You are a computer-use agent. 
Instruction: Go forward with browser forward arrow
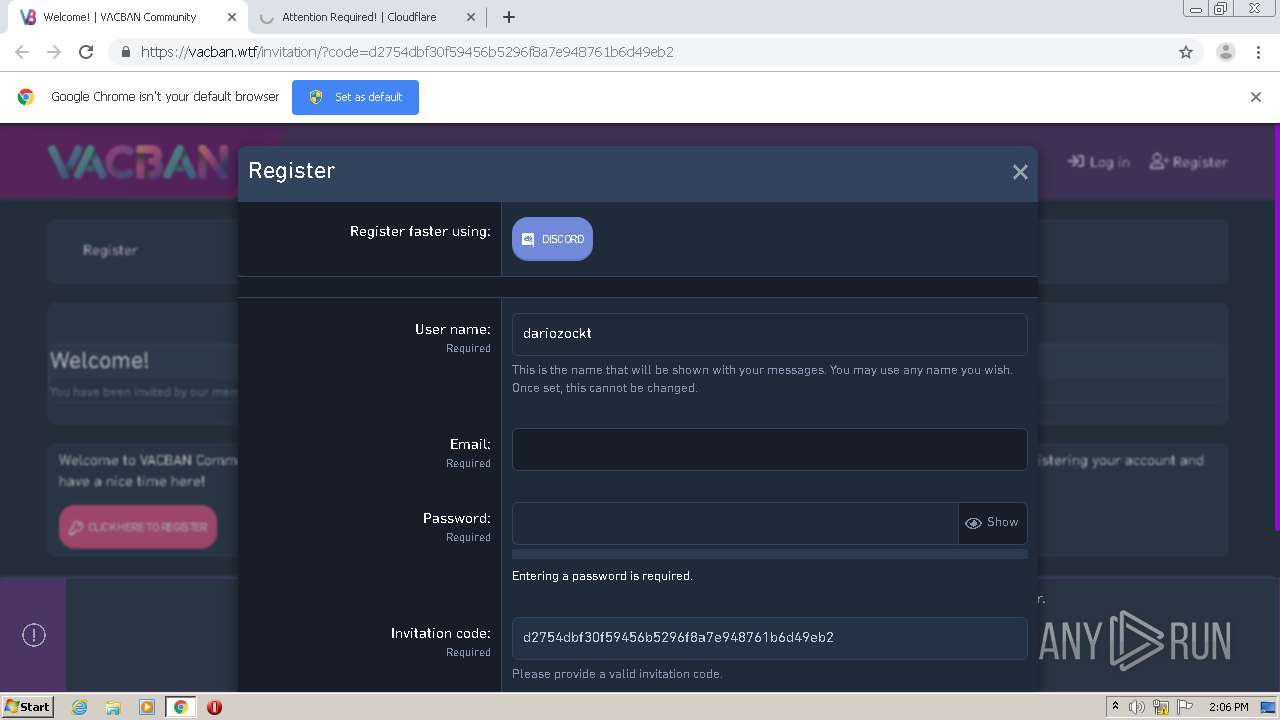[x=54, y=52]
